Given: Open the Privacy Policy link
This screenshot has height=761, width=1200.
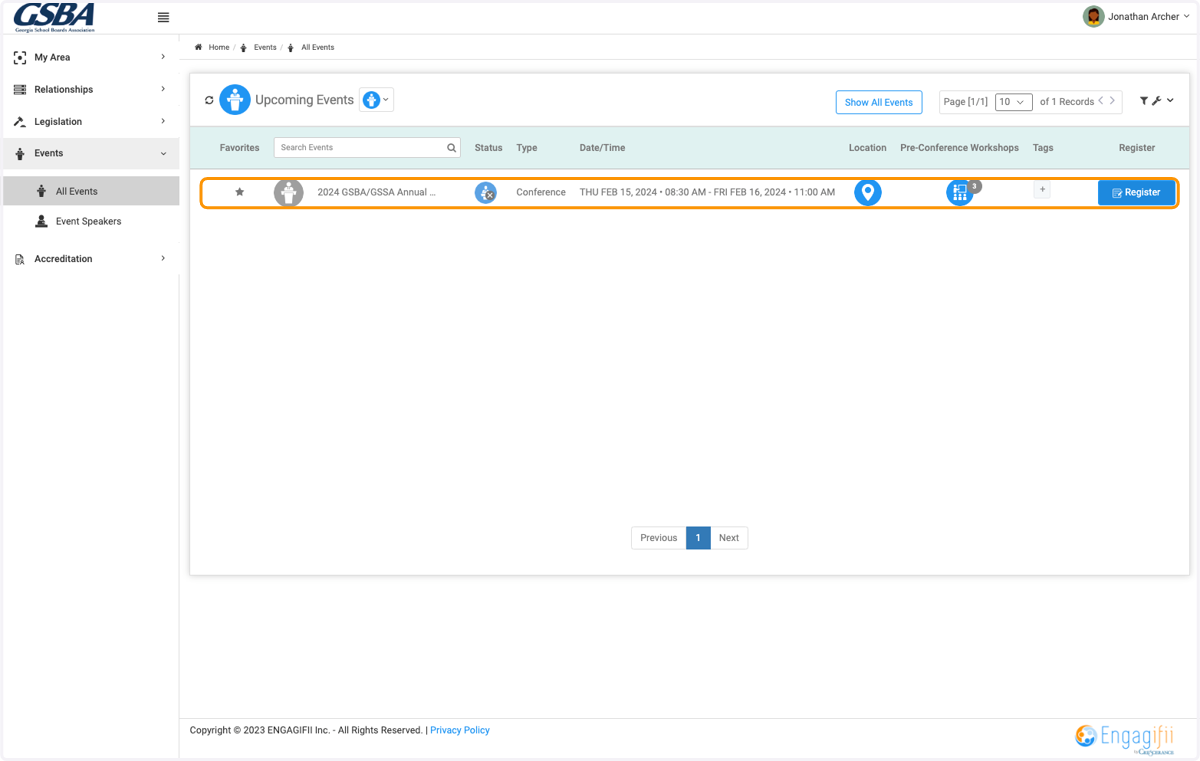Looking at the screenshot, I should (x=460, y=730).
